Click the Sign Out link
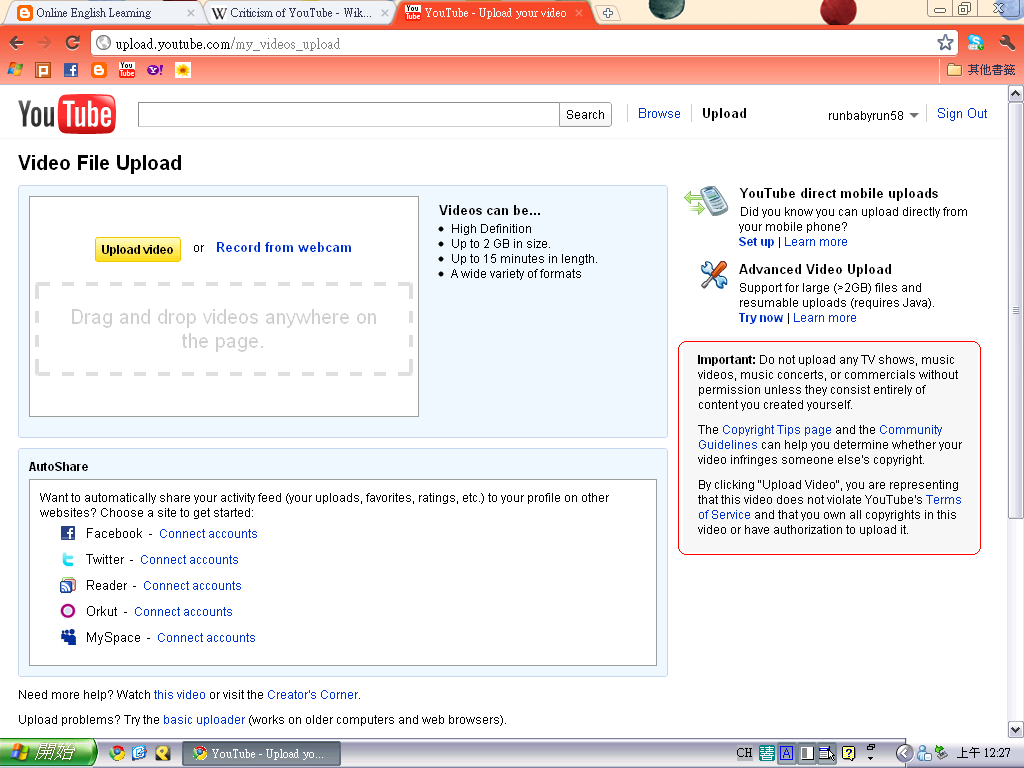Screen dimensions: 1024x768 click(962, 114)
